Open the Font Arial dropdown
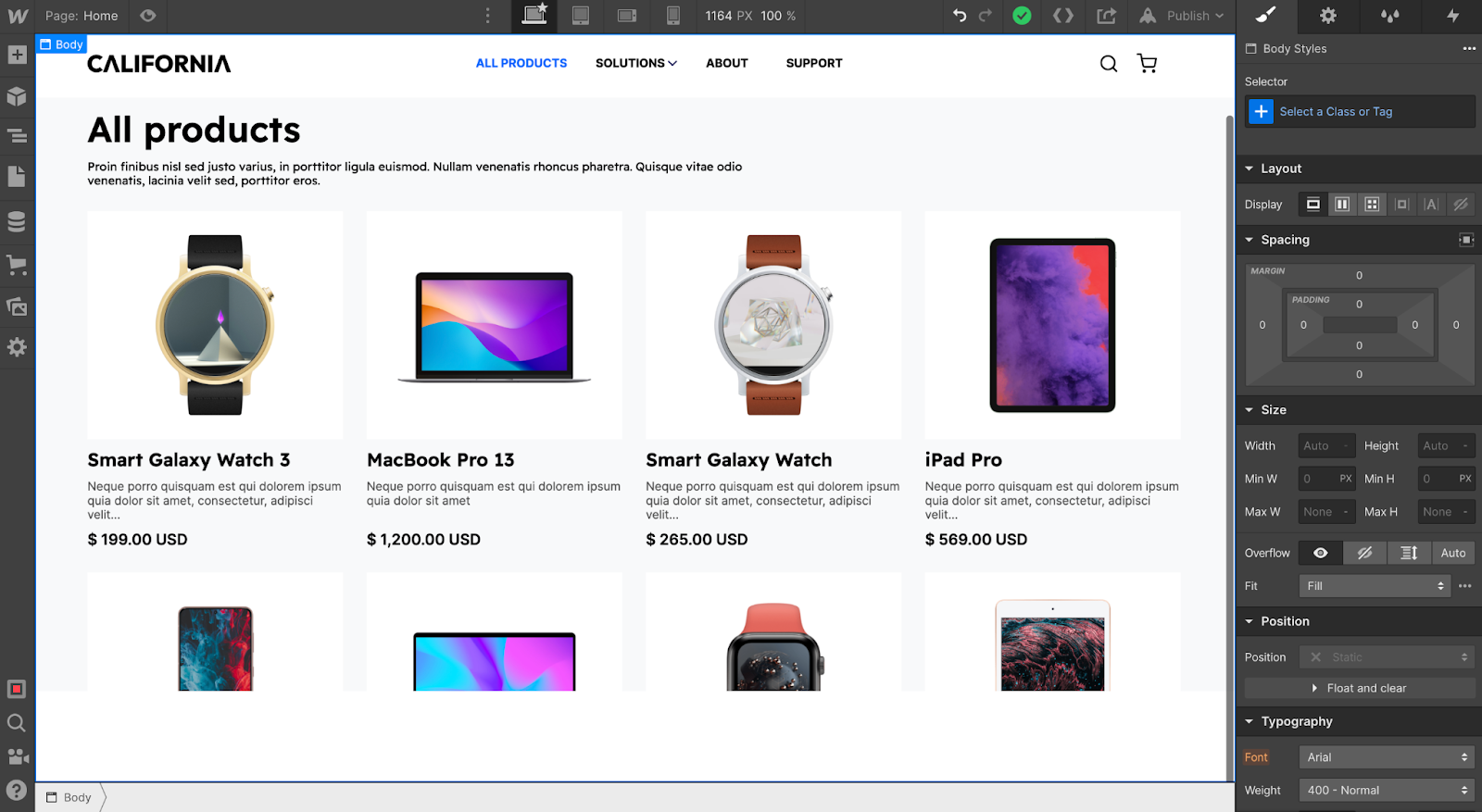 [1387, 757]
